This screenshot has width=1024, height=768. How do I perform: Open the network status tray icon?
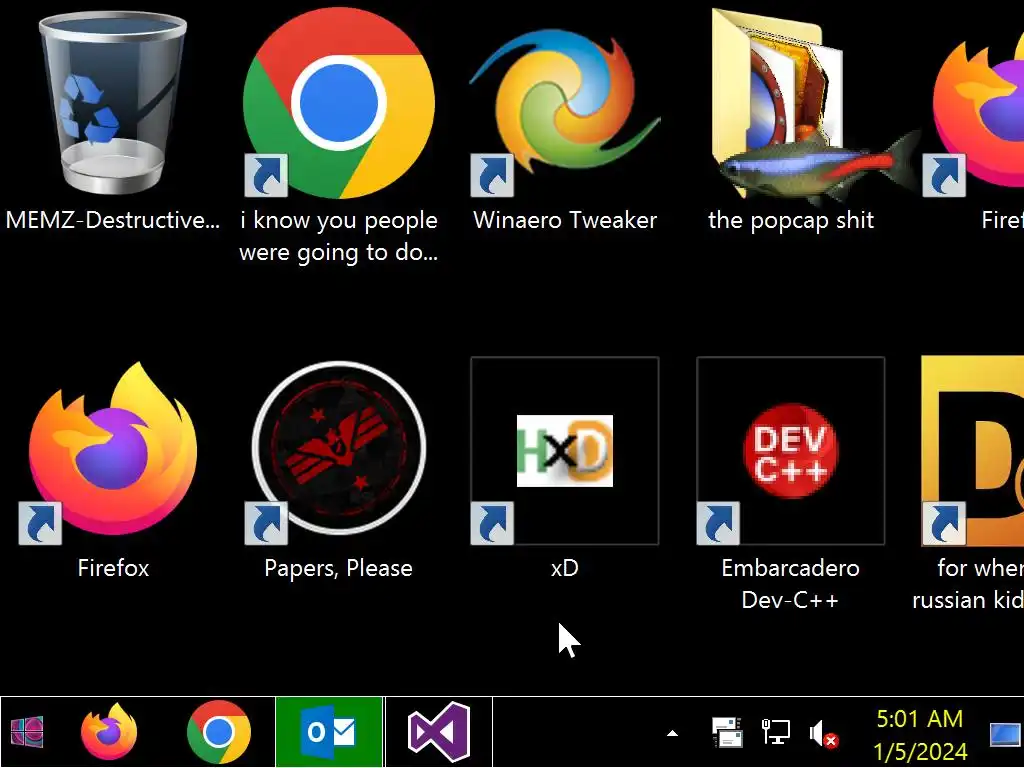click(x=776, y=732)
